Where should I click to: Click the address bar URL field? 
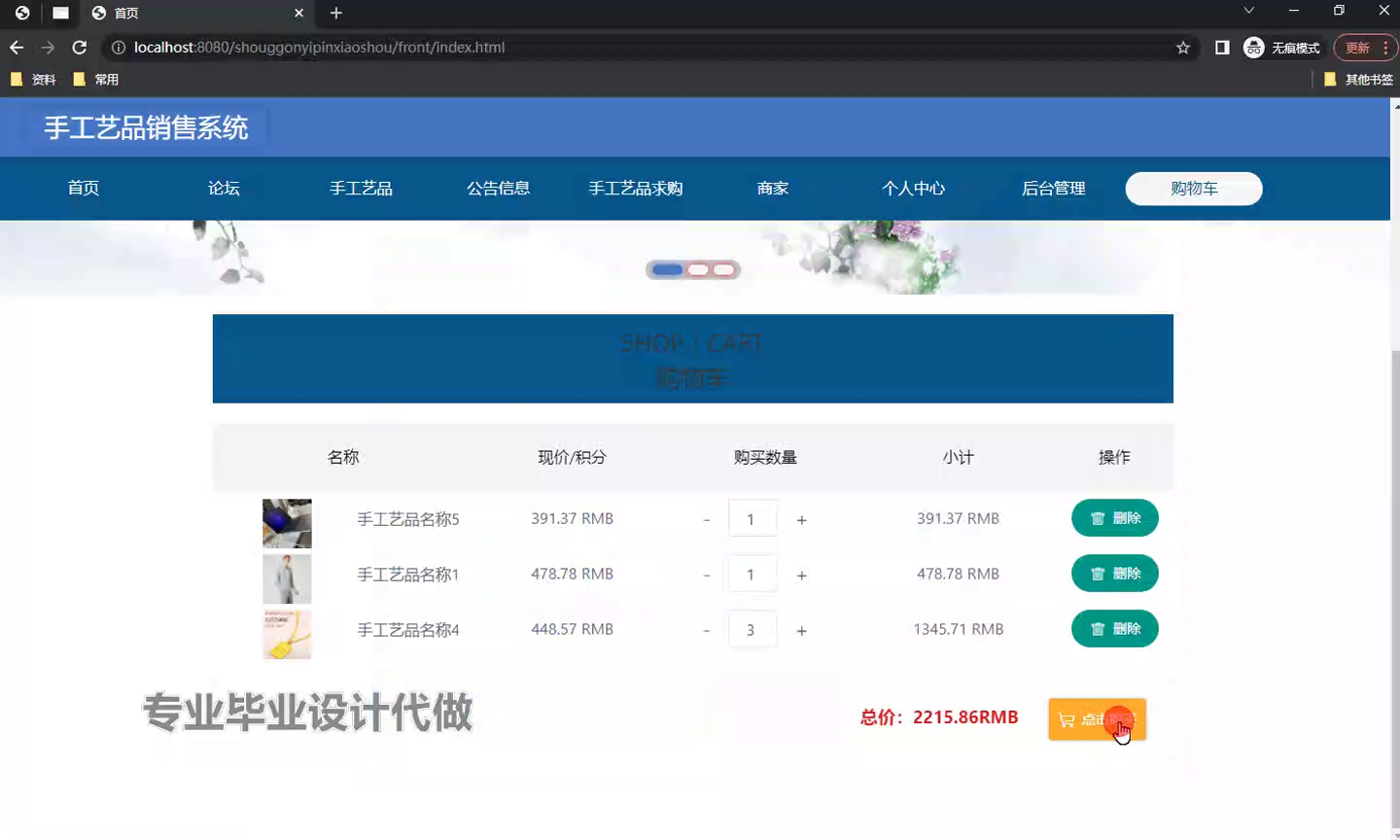(642, 48)
